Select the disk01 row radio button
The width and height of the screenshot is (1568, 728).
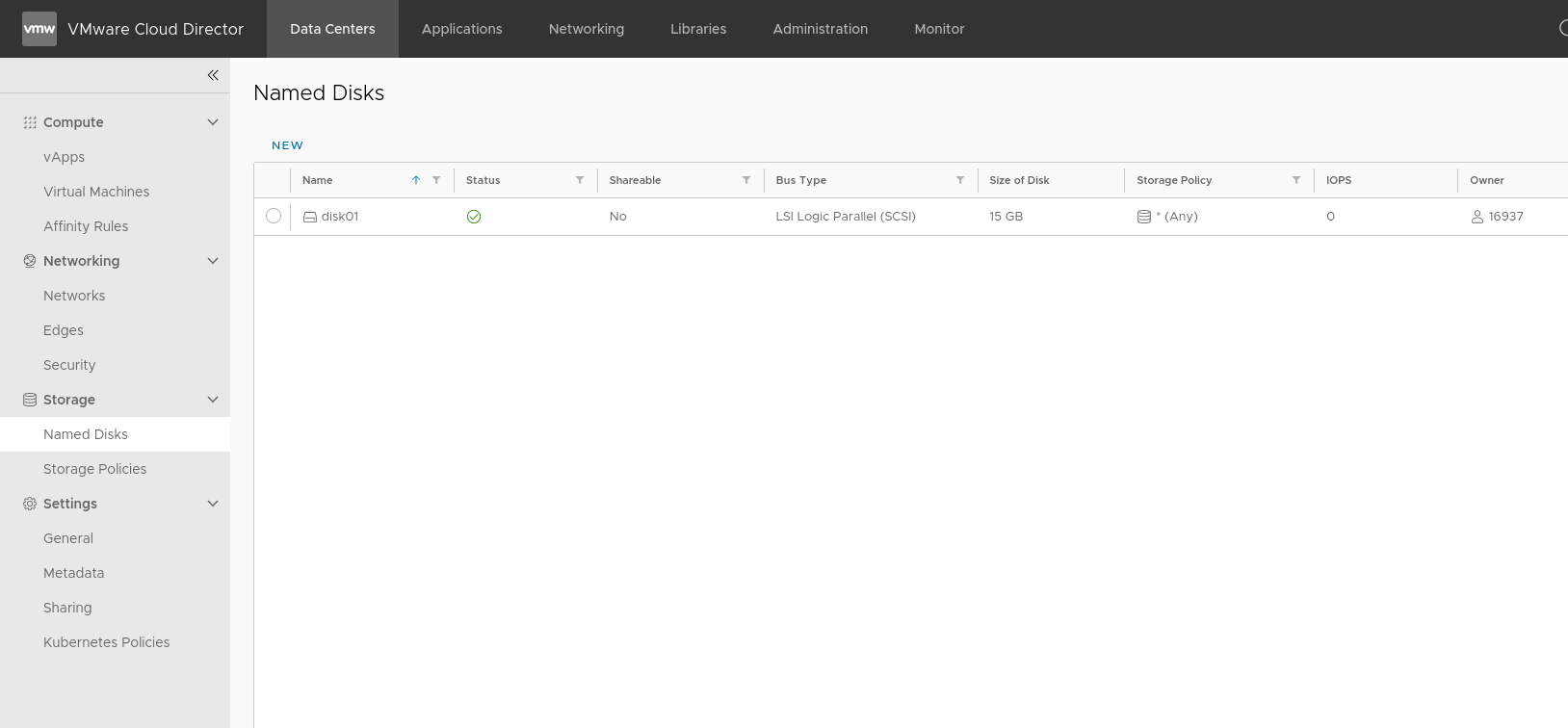274,216
